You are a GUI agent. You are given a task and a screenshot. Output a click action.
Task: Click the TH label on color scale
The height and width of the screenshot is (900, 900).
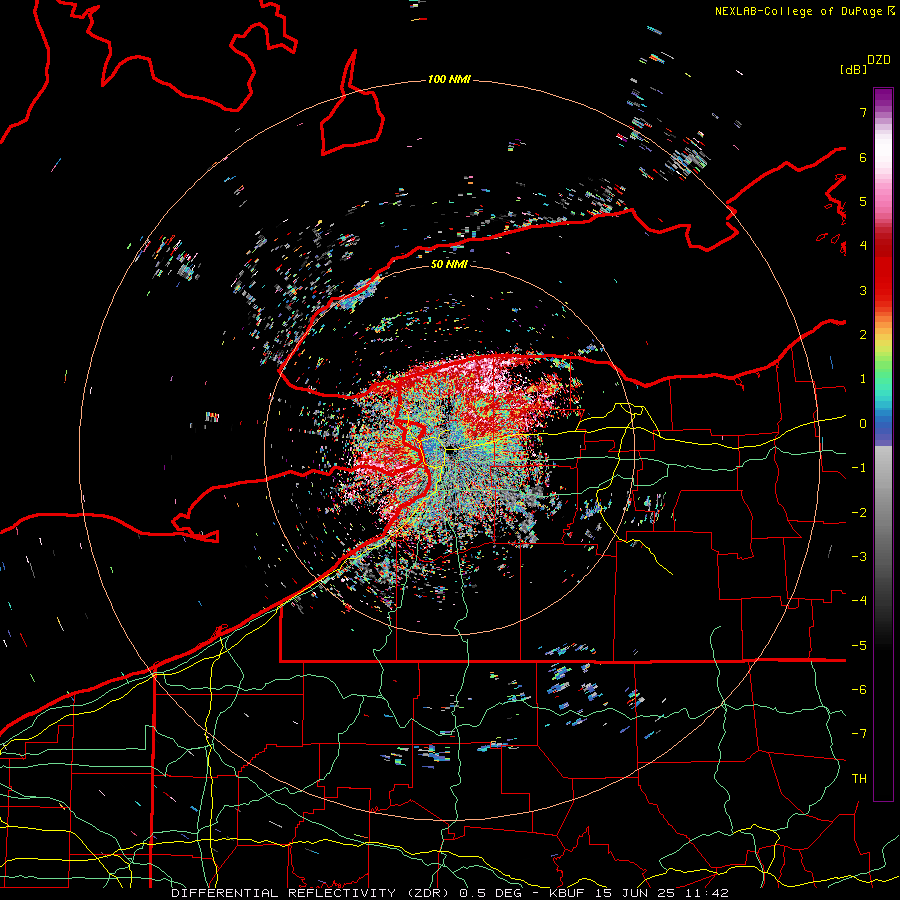click(859, 779)
